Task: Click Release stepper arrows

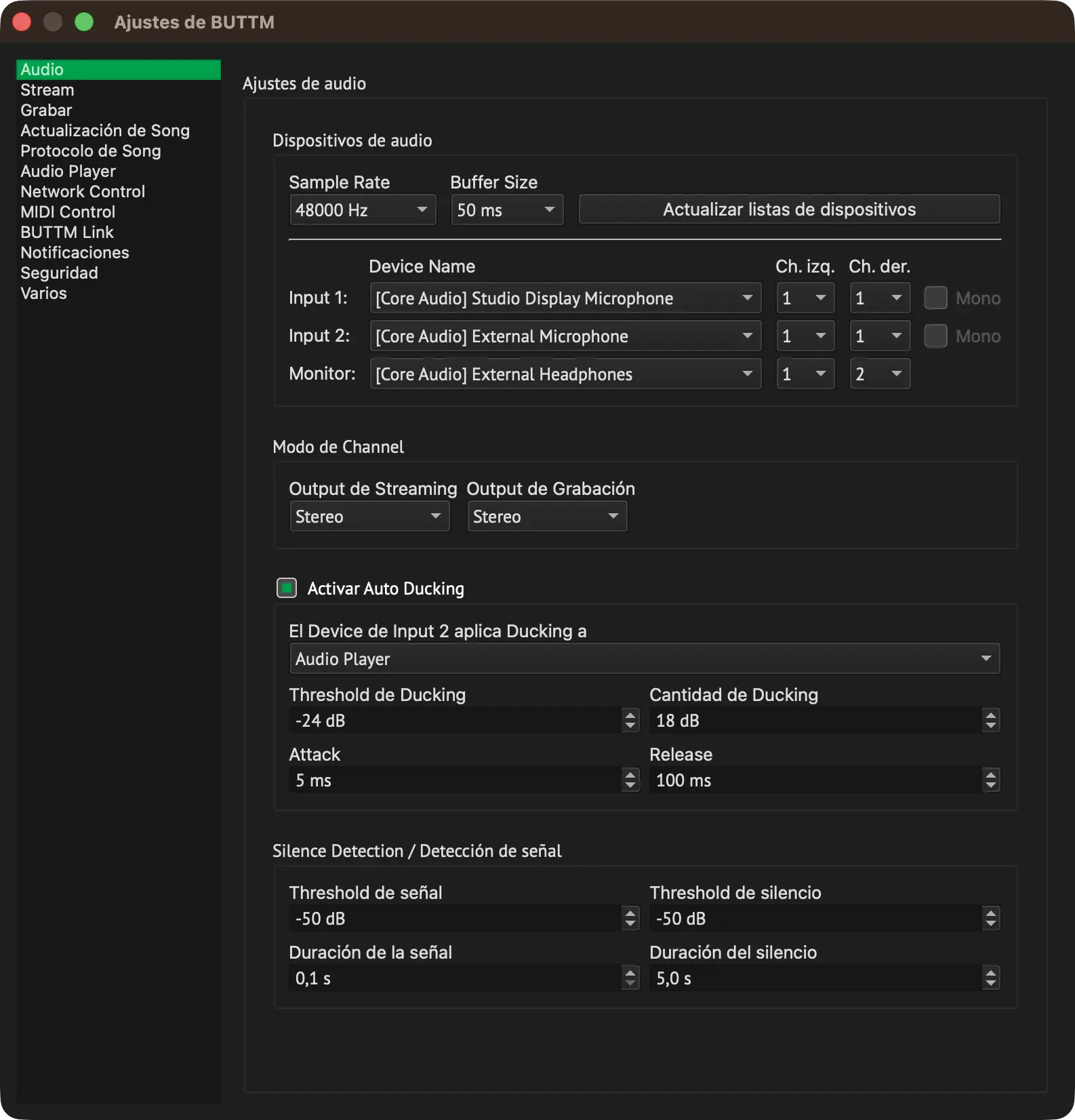Action: [991, 780]
